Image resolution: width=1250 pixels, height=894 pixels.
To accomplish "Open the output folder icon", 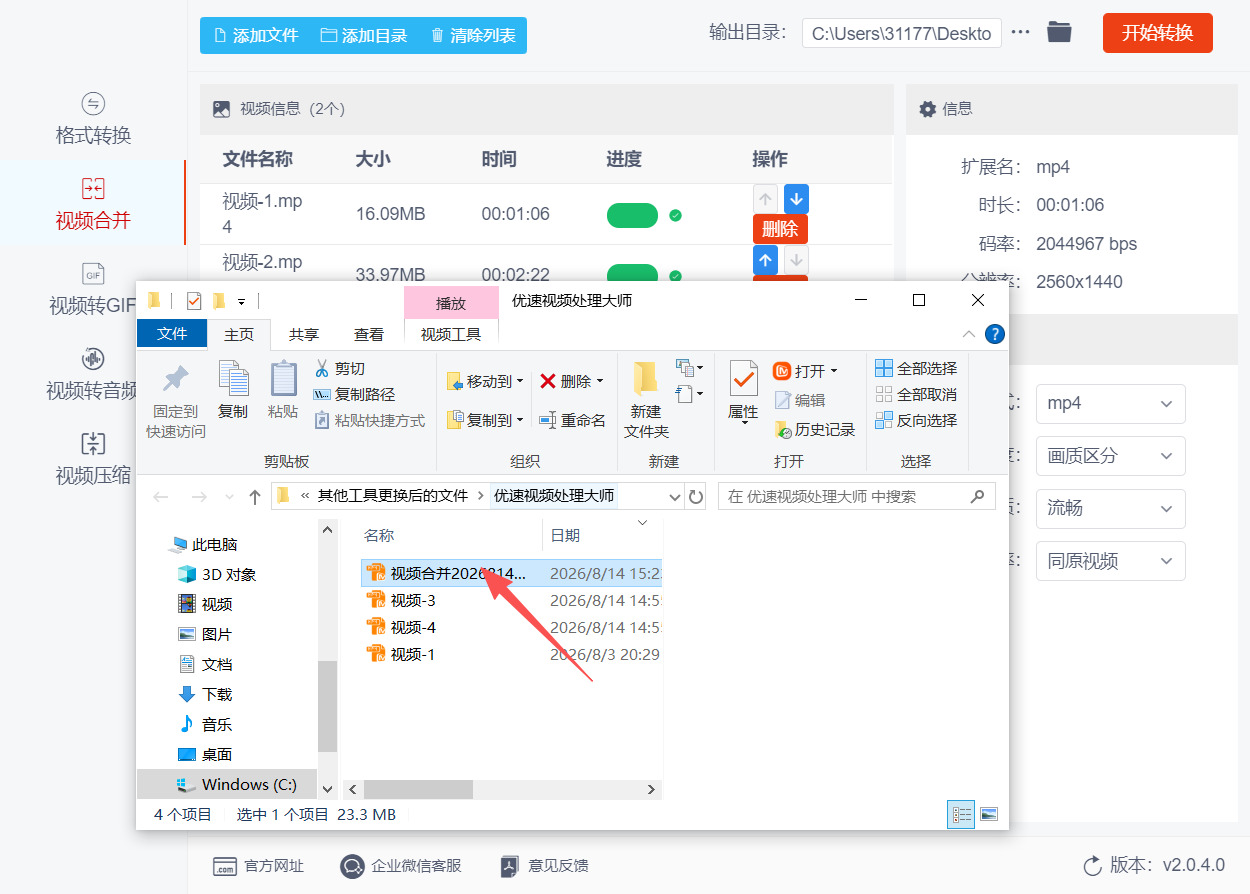I will (x=1059, y=32).
